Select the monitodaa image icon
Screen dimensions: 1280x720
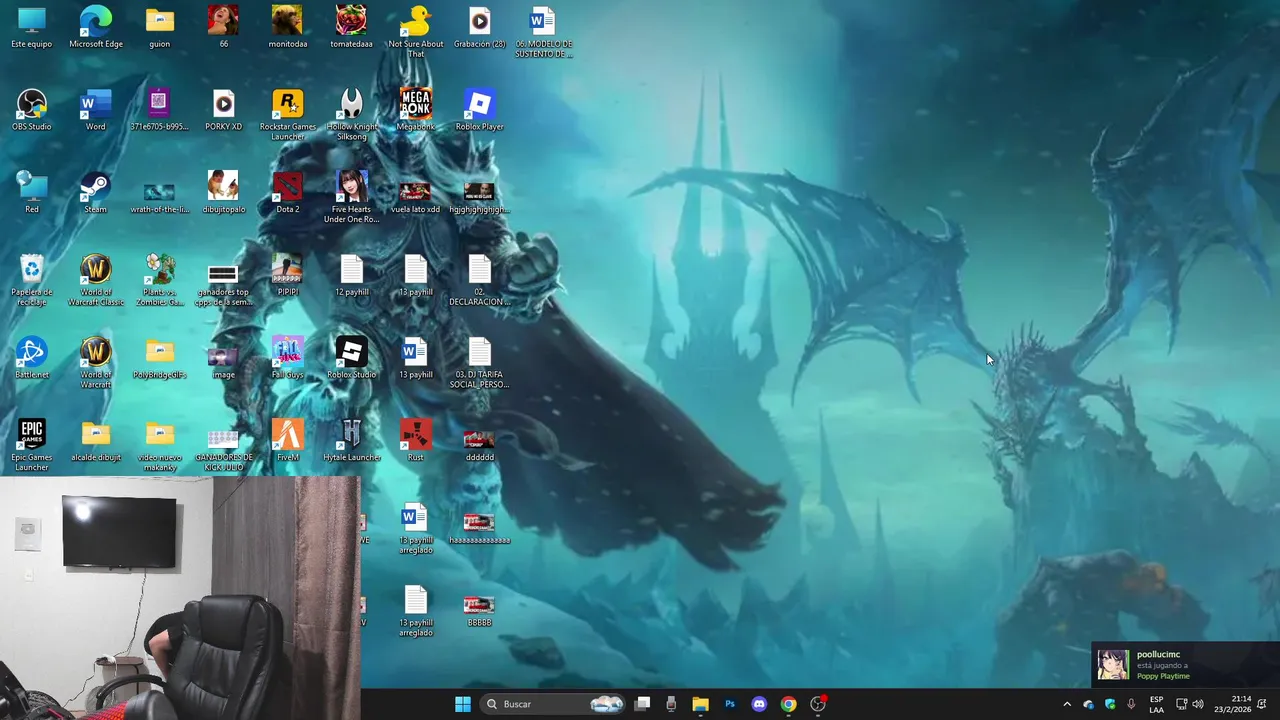pyautogui.click(x=288, y=27)
